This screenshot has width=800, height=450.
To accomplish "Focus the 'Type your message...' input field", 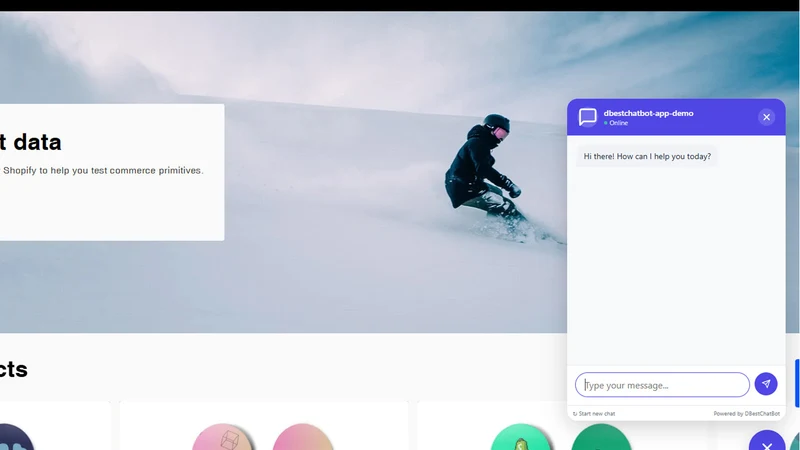I will point(662,385).
